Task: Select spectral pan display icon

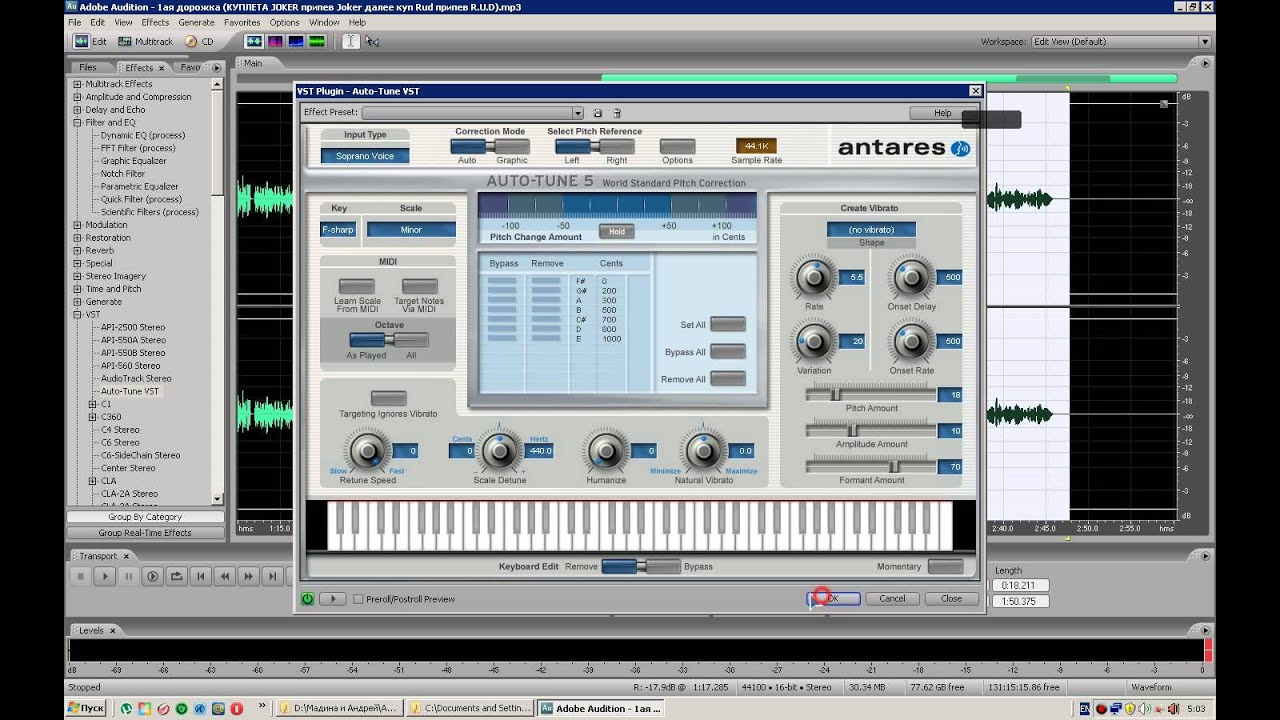Action: 296,41
